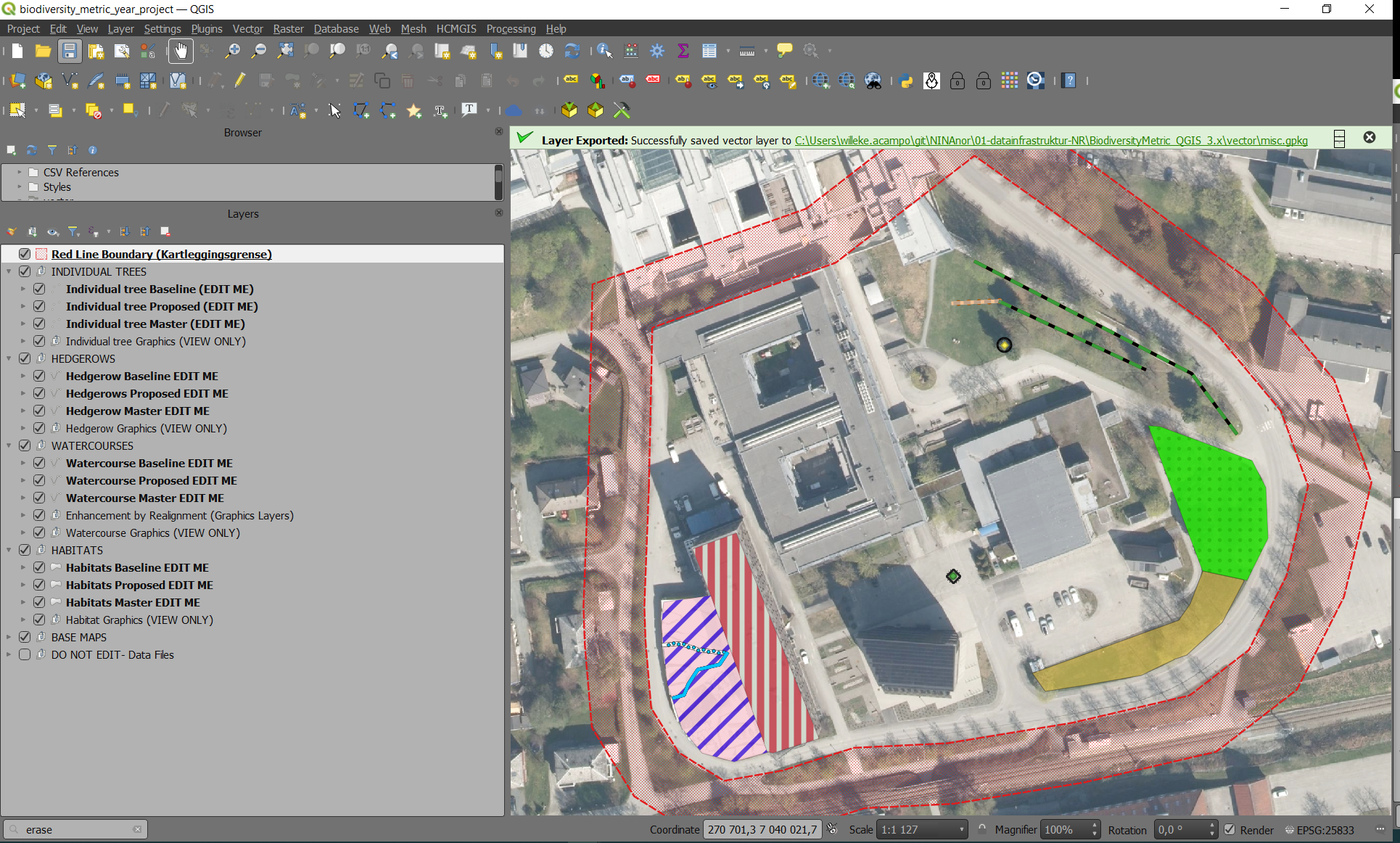Image resolution: width=1400 pixels, height=843 pixels.
Task: Toggle BASE MAPS group visibility
Action: pos(25,637)
